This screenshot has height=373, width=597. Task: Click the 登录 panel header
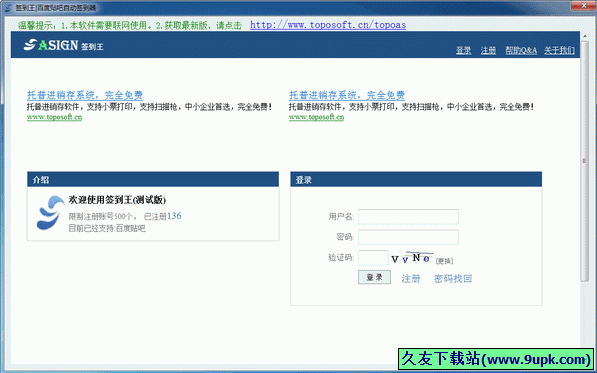click(x=416, y=179)
